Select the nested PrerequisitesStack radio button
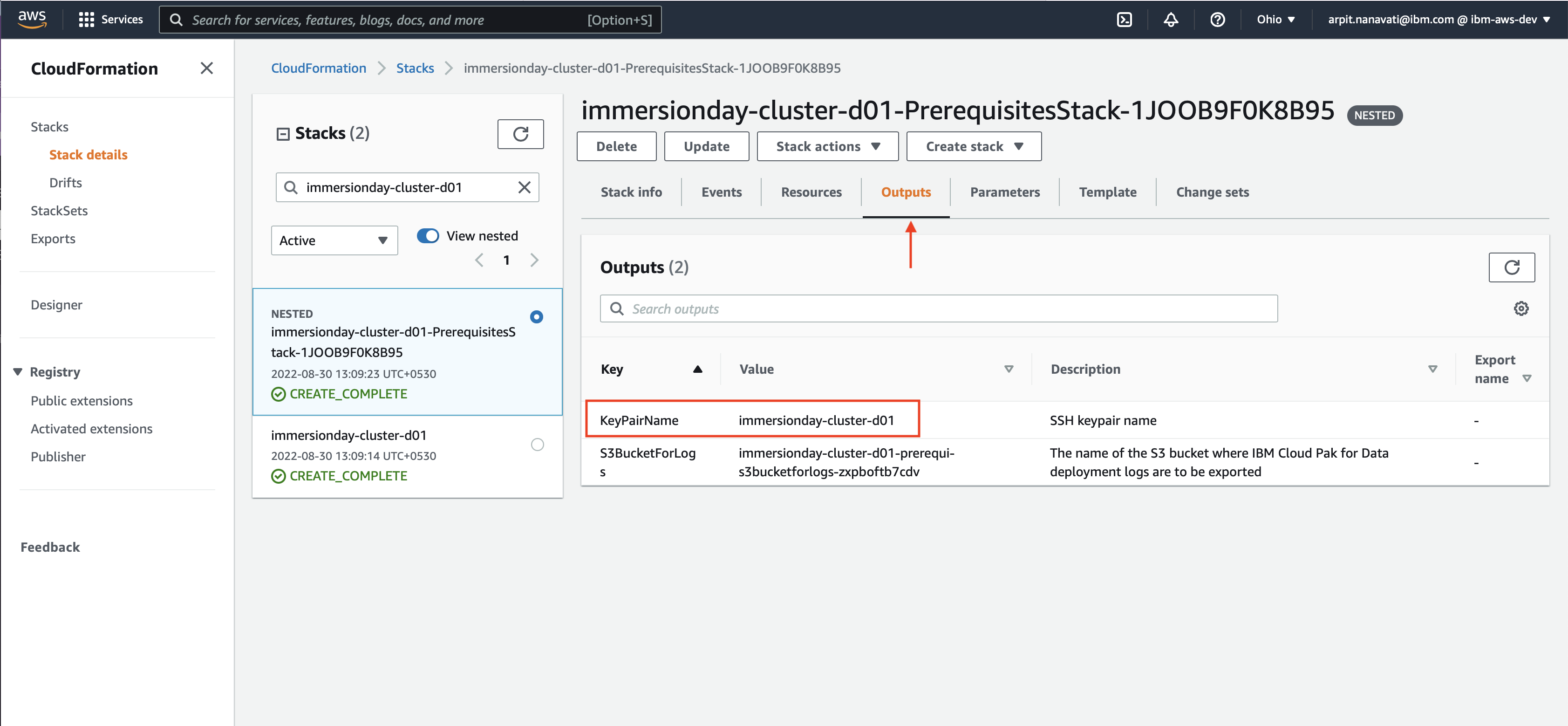 tap(536, 317)
